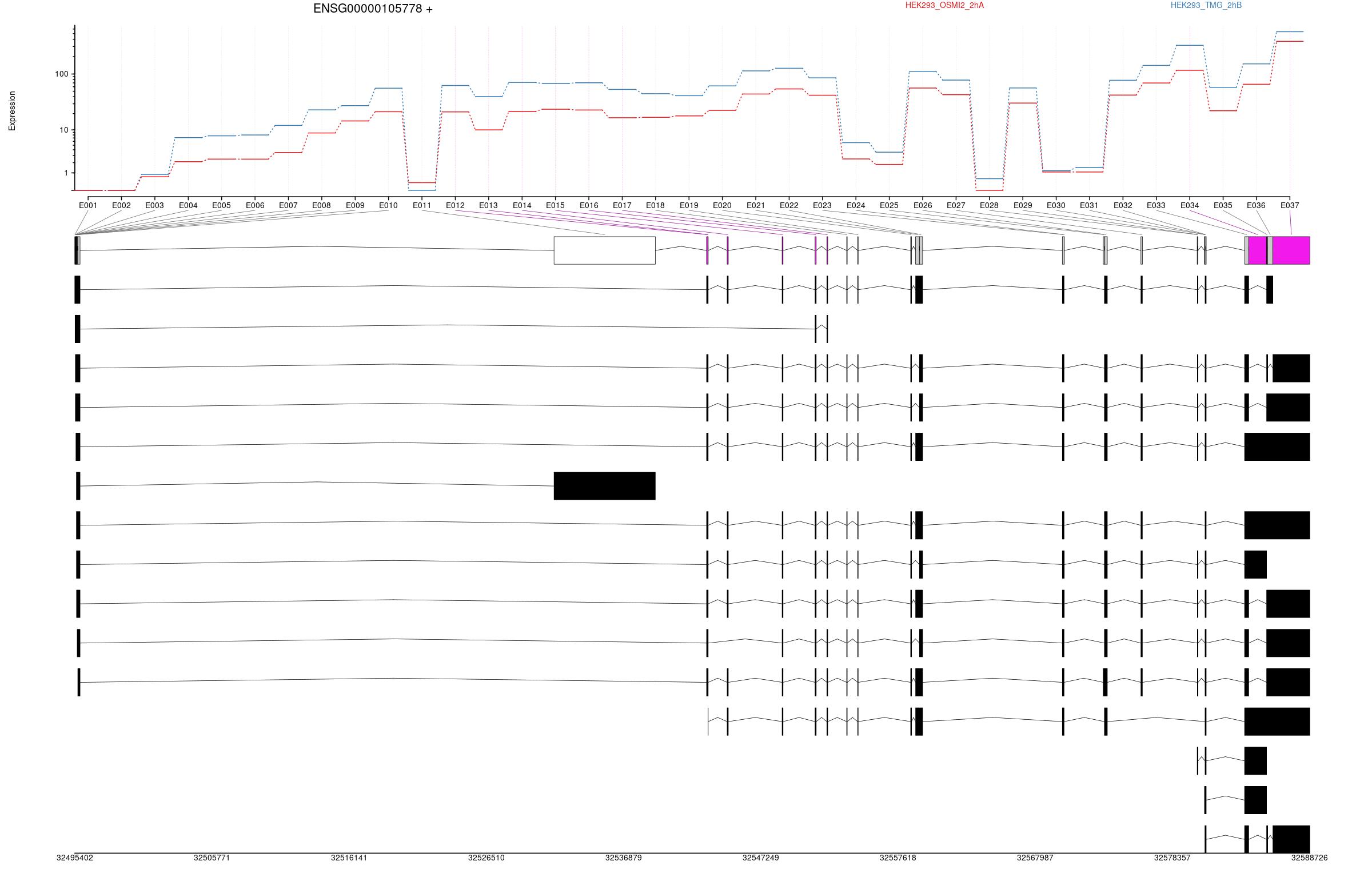Click the y-axis tick label 10

click(63, 130)
